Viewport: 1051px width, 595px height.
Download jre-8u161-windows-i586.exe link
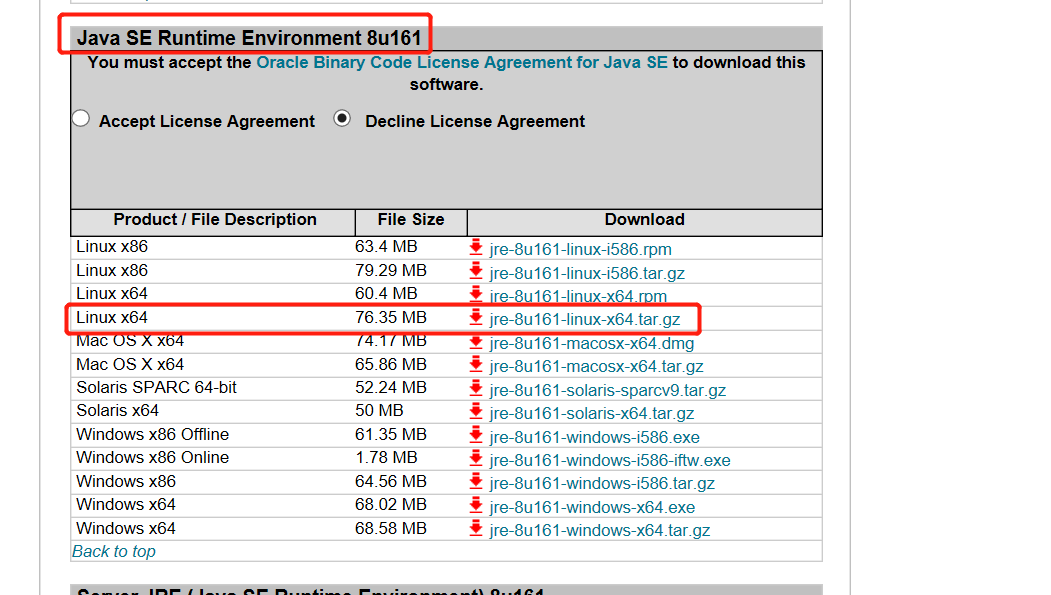595,437
